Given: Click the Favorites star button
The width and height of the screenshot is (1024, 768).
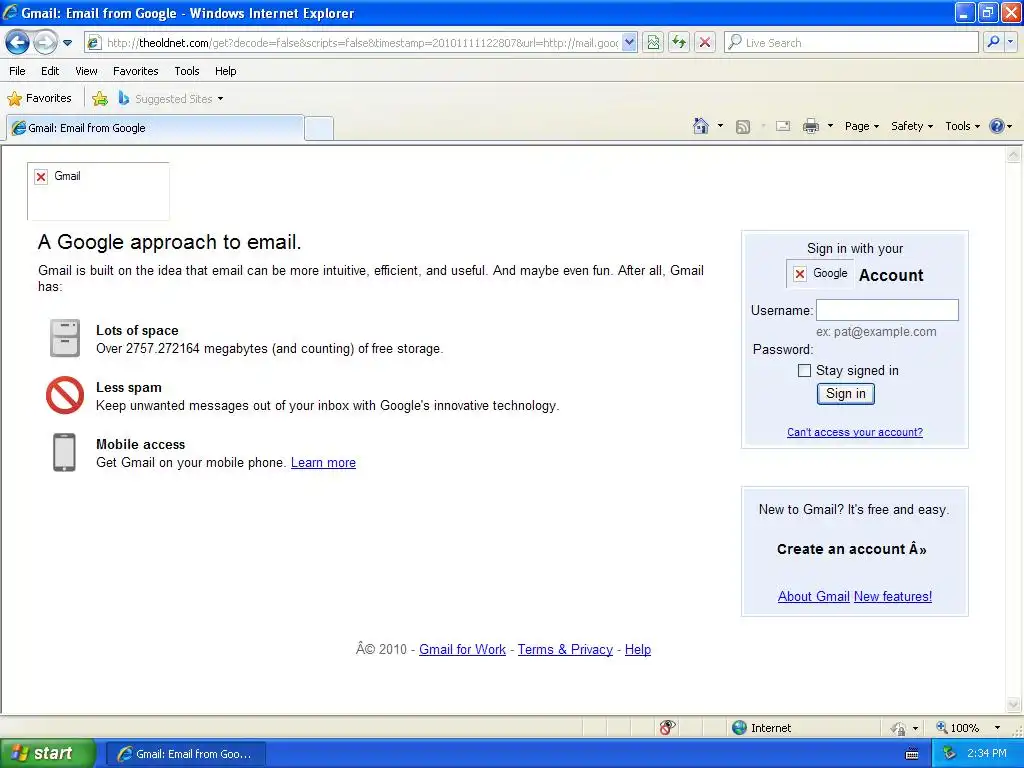Looking at the screenshot, I should point(39,99).
